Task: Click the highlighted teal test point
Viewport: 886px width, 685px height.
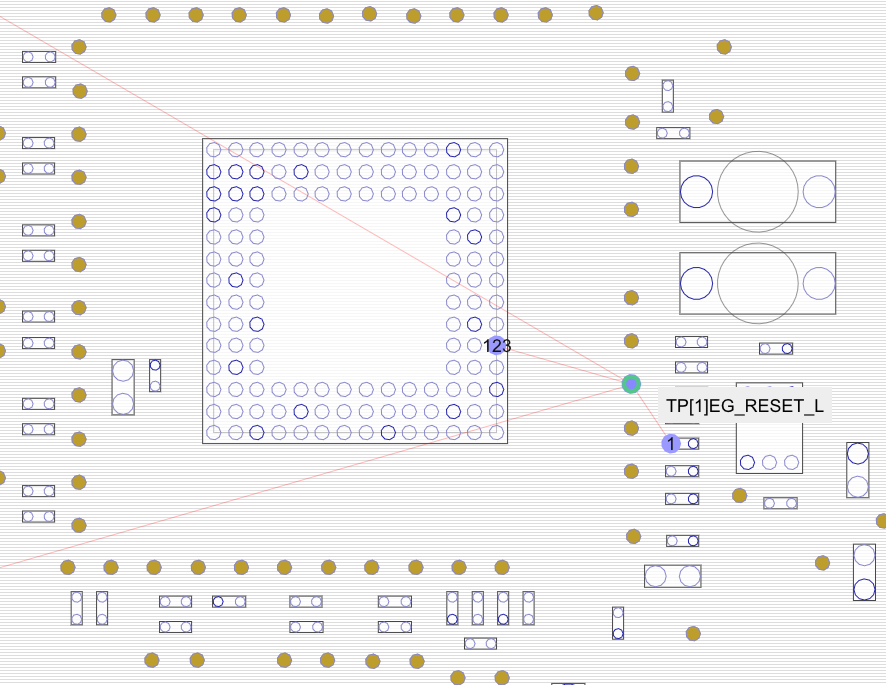Action: click(x=631, y=384)
